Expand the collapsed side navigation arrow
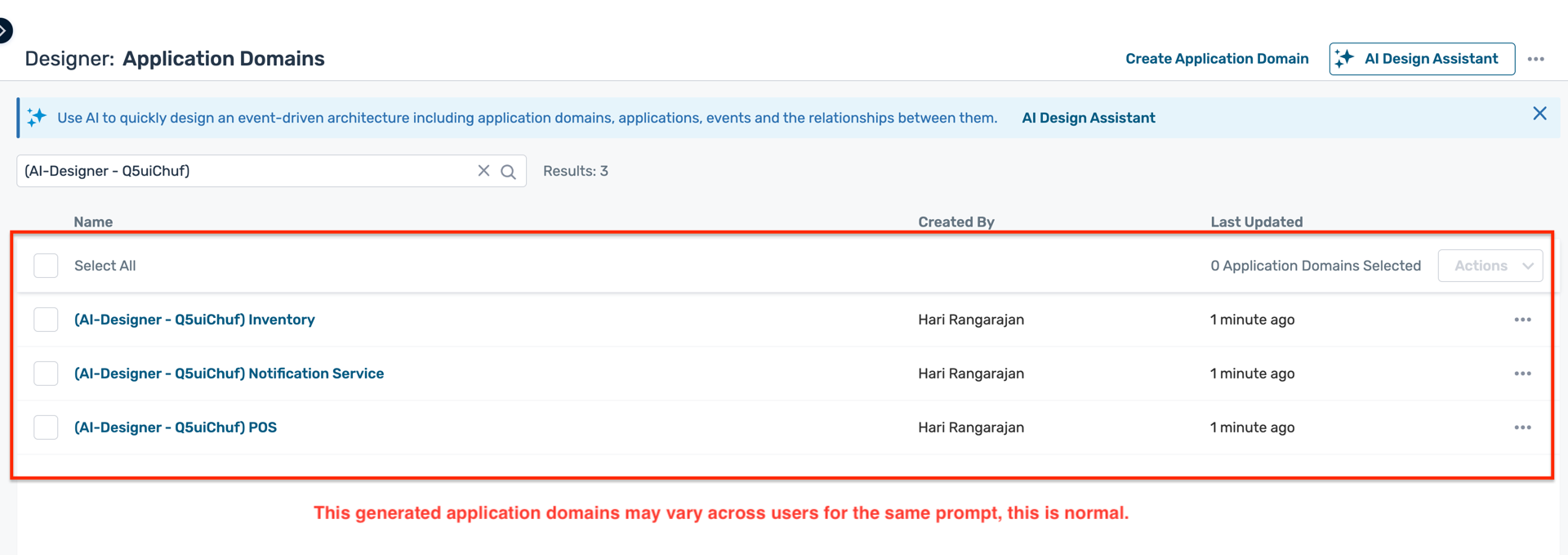1568x555 pixels. click(4, 31)
